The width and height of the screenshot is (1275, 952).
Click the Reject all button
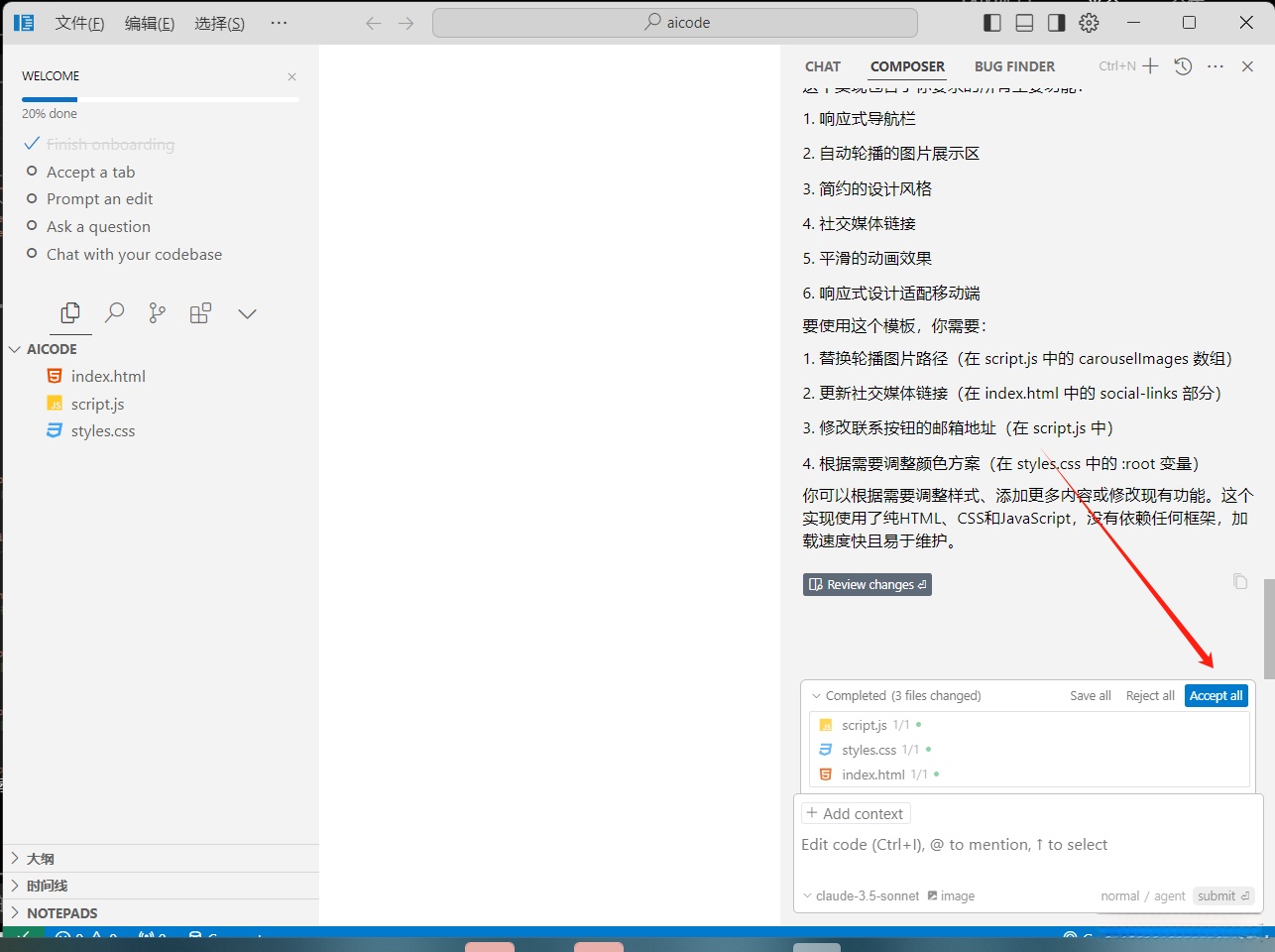coord(1150,696)
